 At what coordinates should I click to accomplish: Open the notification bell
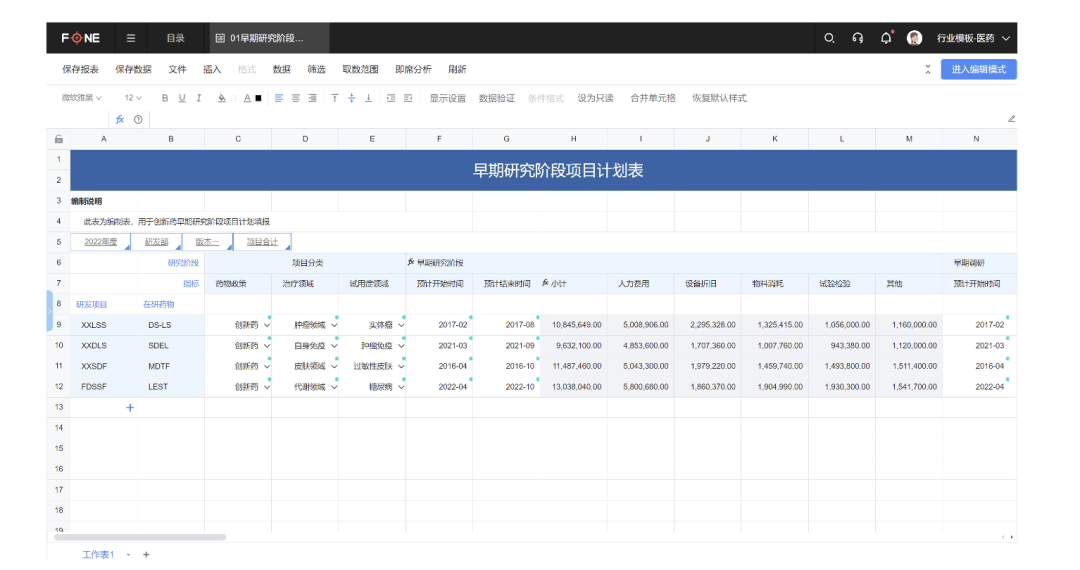click(x=886, y=38)
